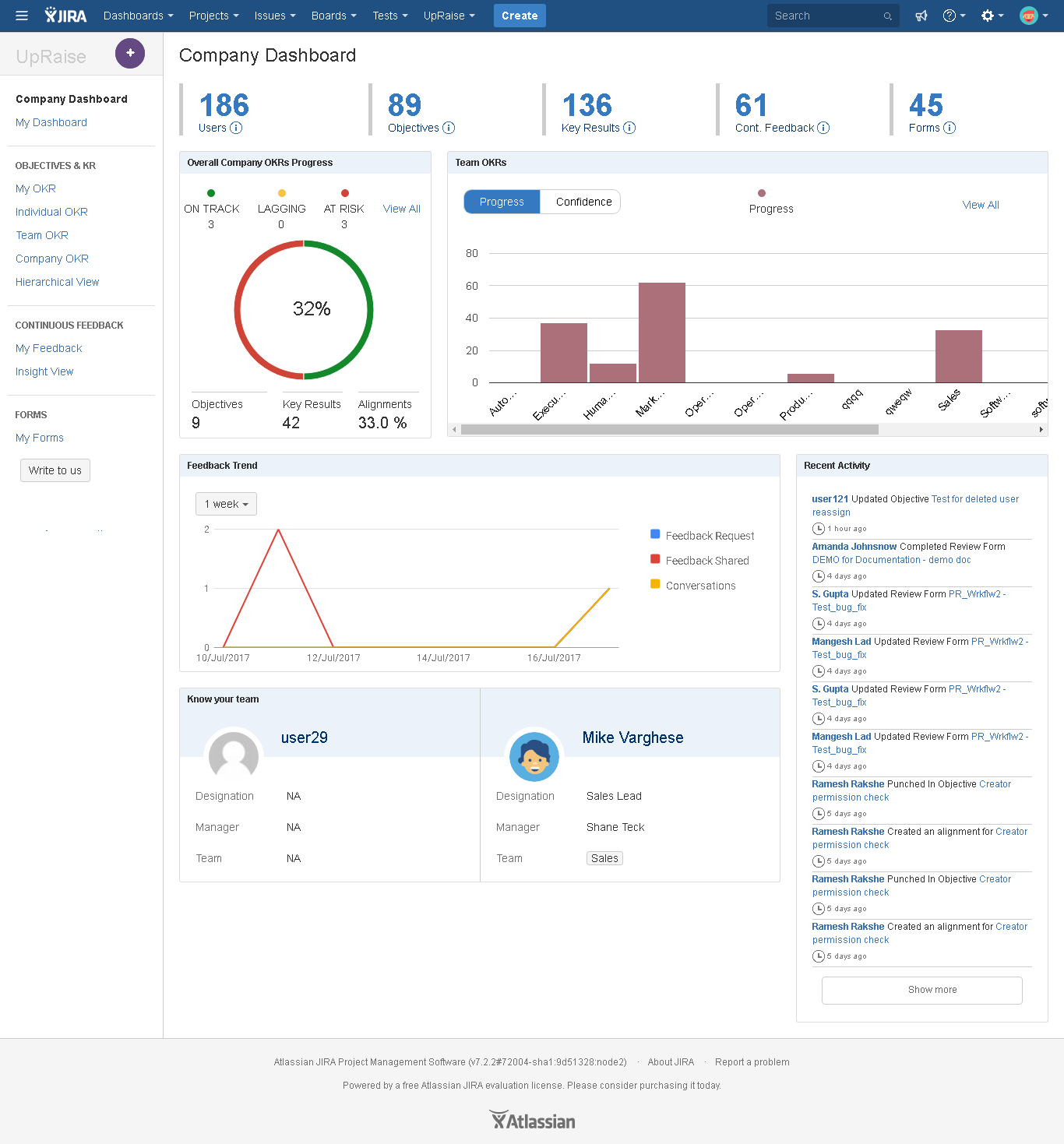The image size is (1064, 1144).
Task: Open the Dashboards dropdown menu
Action: pos(138,16)
